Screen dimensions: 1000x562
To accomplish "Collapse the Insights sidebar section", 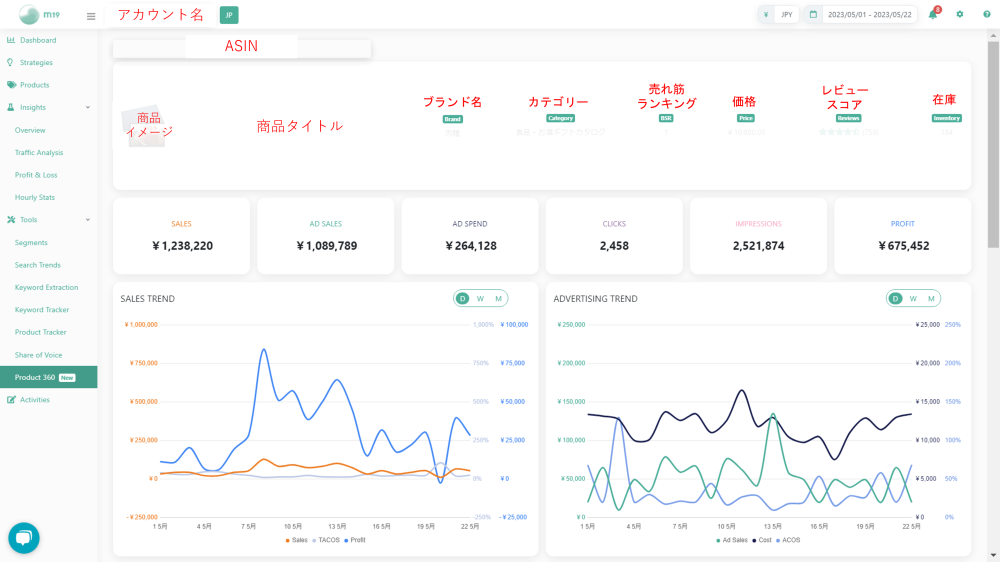I will [x=88, y=108].
